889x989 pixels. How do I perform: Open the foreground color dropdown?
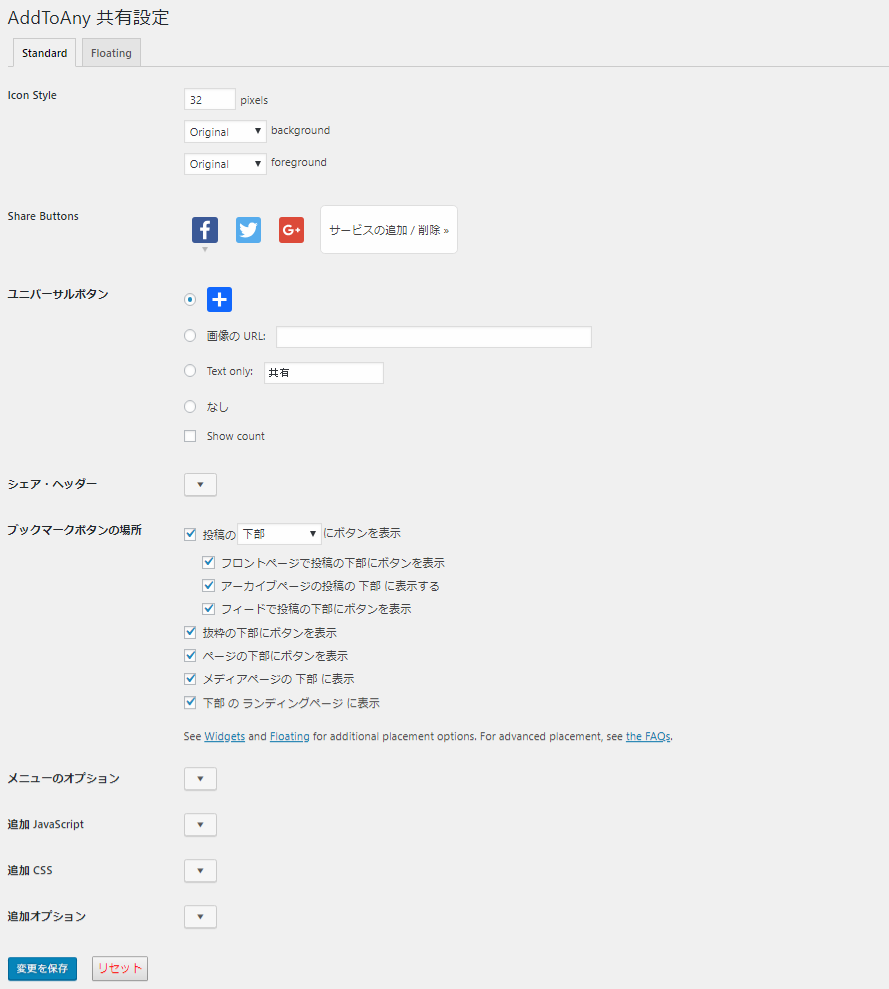(x=225, y=164)
